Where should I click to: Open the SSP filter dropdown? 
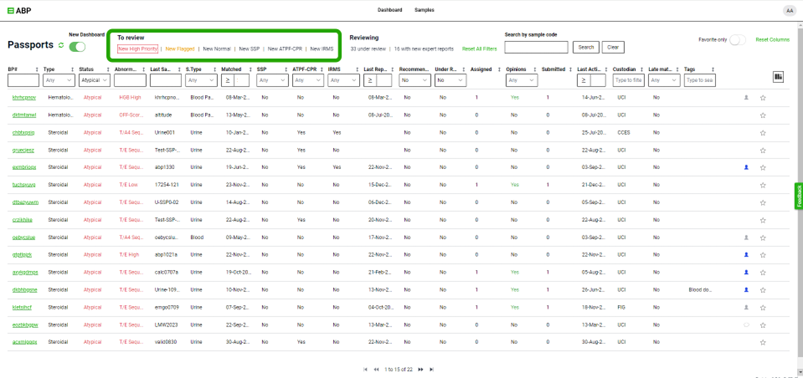(x=272, y=80)
